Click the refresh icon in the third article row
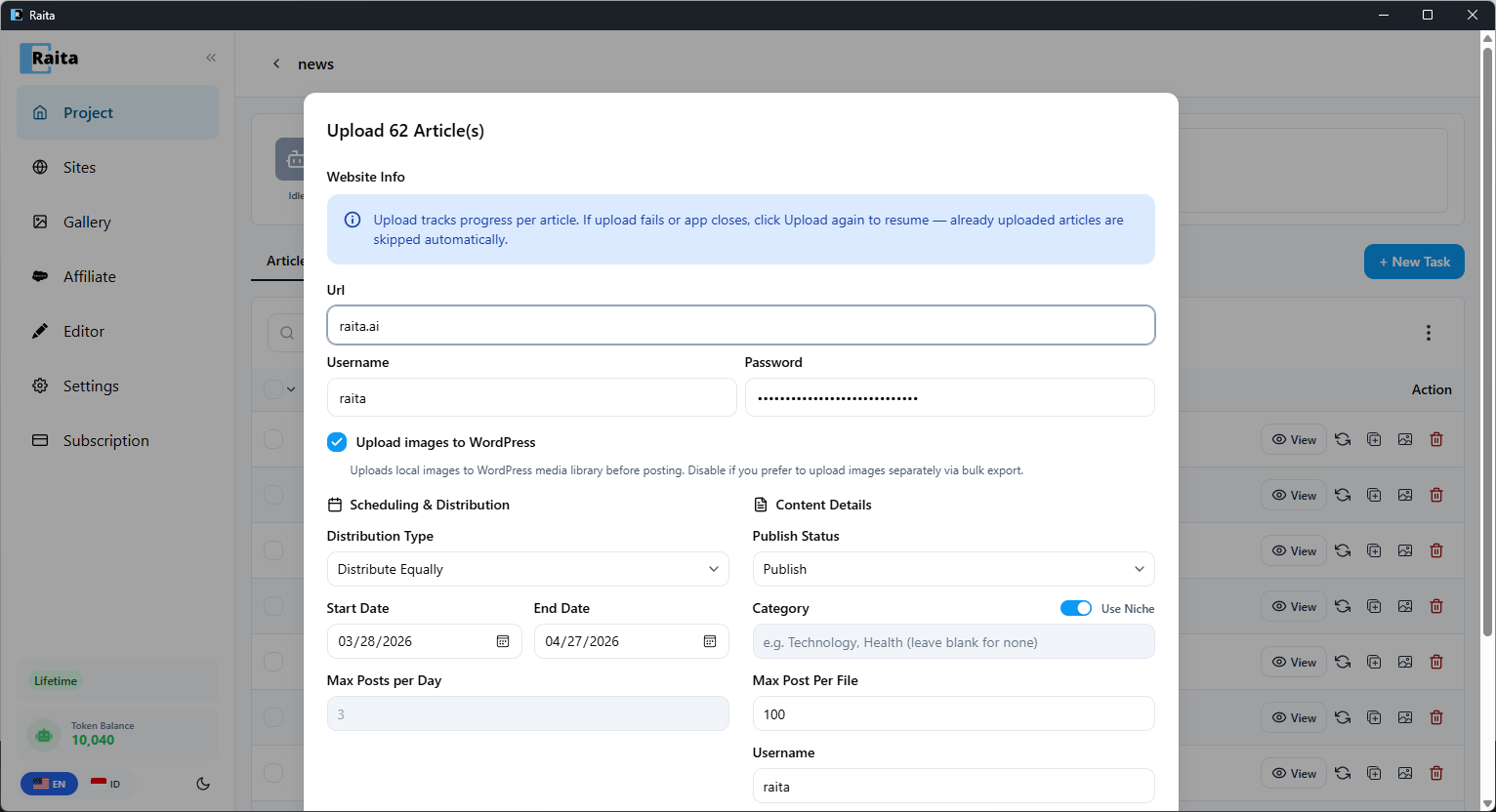 [1343, 550]
